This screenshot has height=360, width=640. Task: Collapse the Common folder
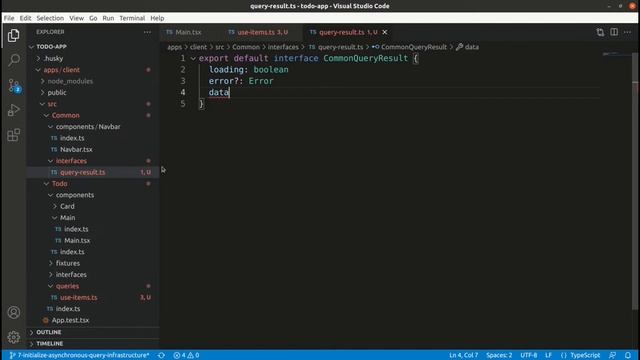[x=65, y=116]
